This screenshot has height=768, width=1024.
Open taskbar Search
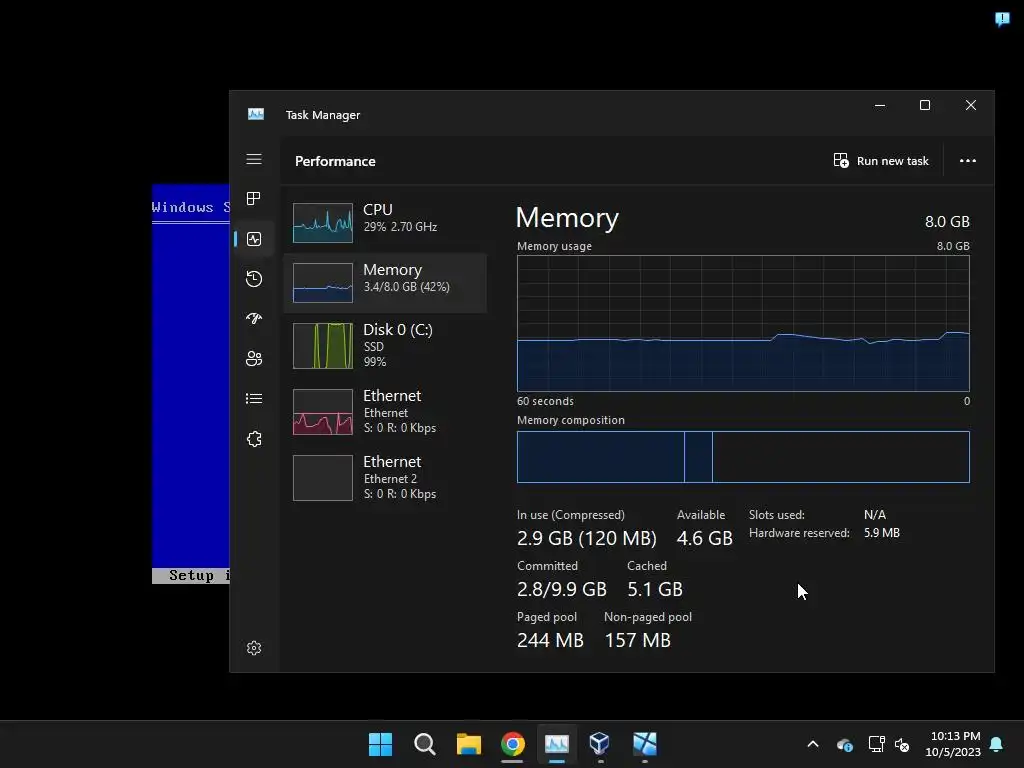424,744
